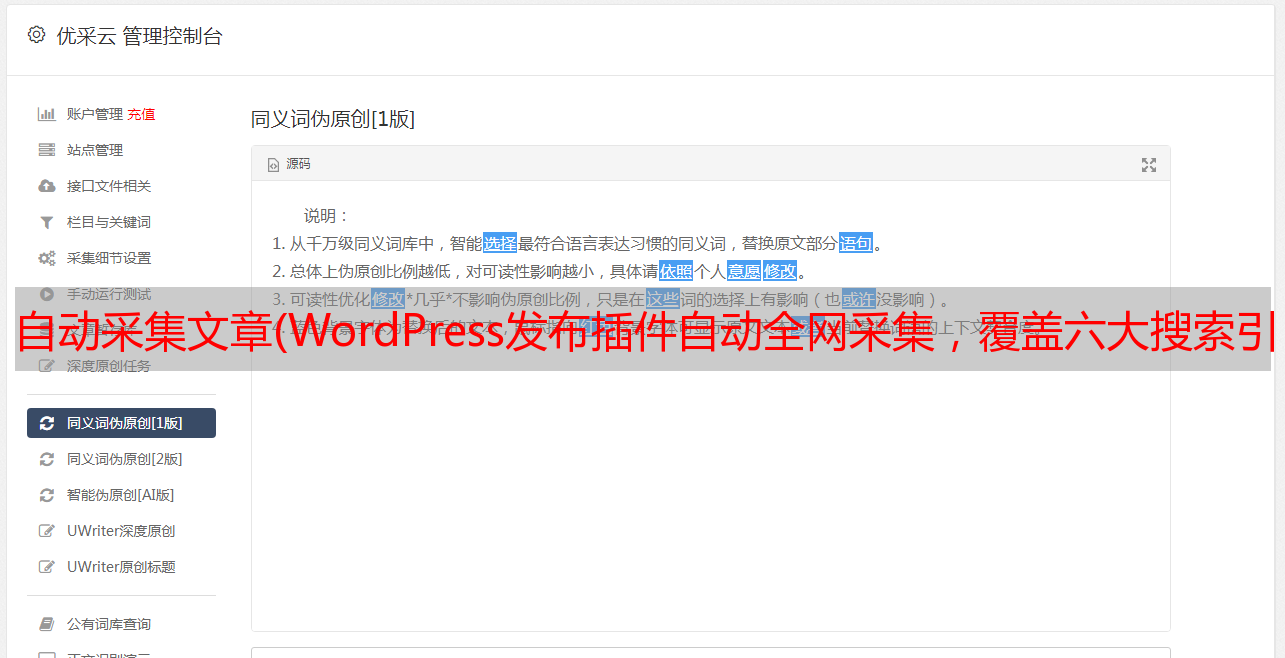The width and height of the screenshot is (1285, 658).
Task: Click the filter icon beside 栏目与关键词
Action: [46, 222]
